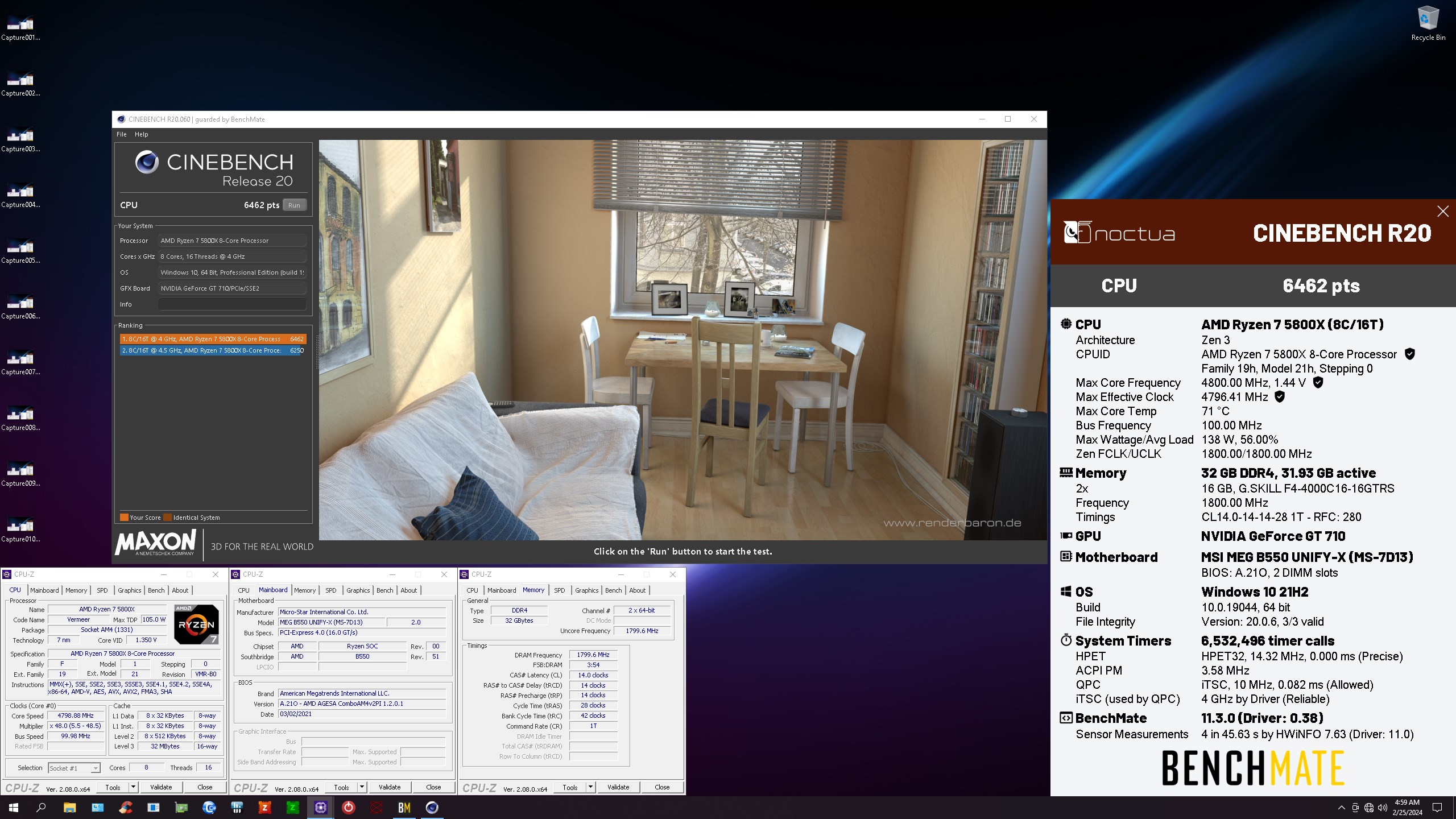This screenshot has width=1456, height=819.
Task: Select Capture001 desktop file
Action: pos(20,28)
